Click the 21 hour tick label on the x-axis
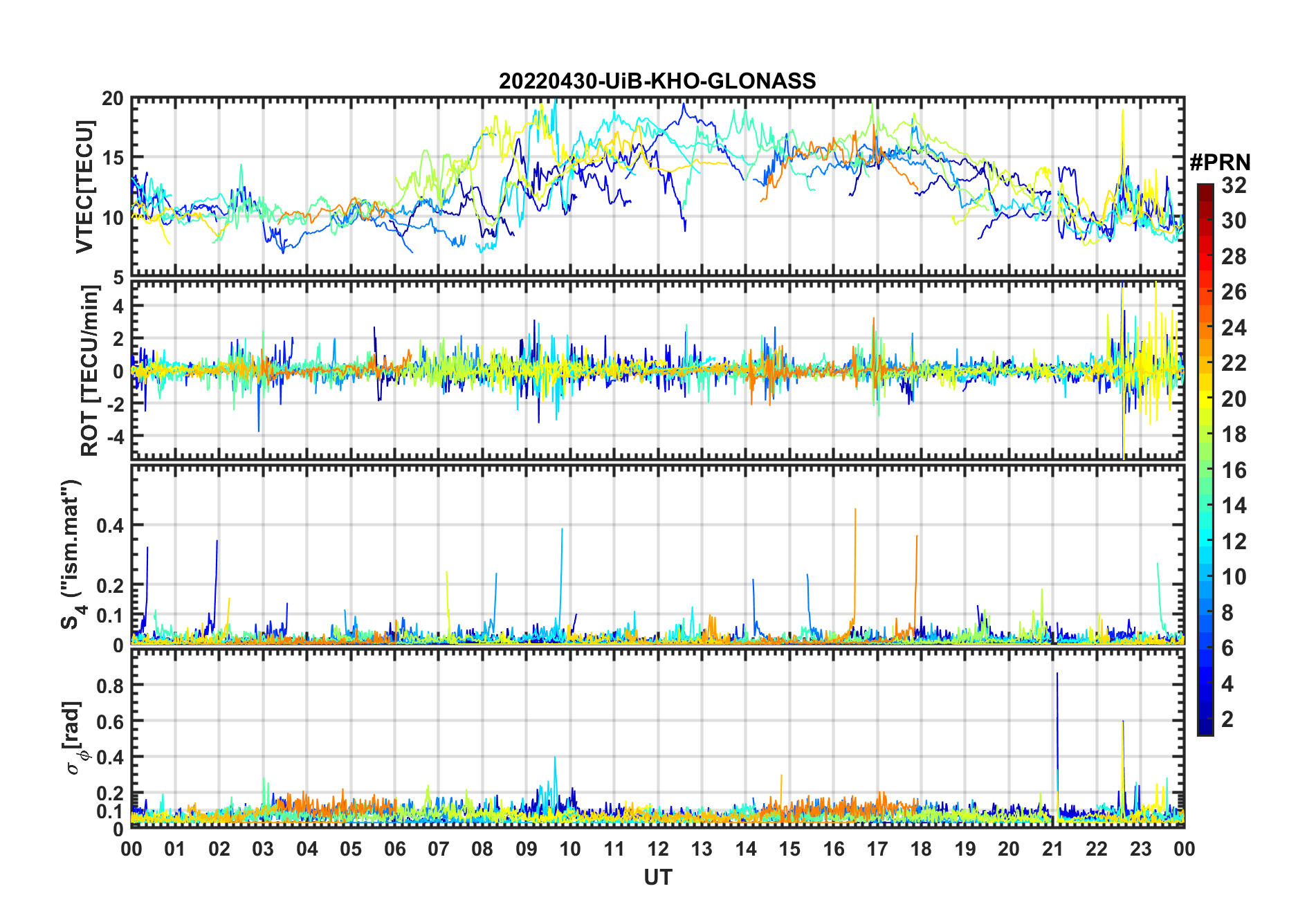This screenshot has width=1316, height=920. (1052, 849)
